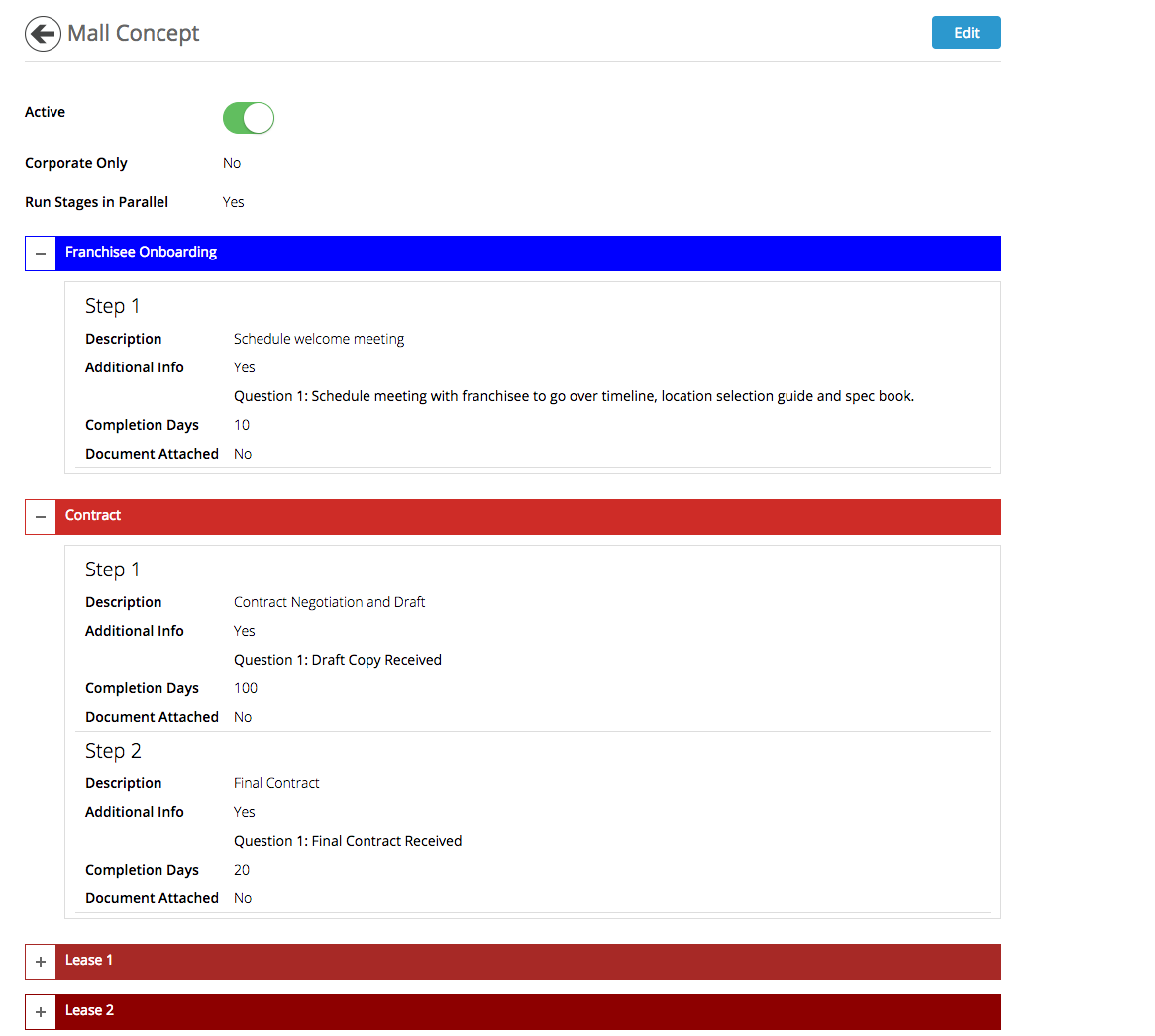Click the Edit button
Viewport: 1155px width, 1036px height.
[x=966, y=33]
